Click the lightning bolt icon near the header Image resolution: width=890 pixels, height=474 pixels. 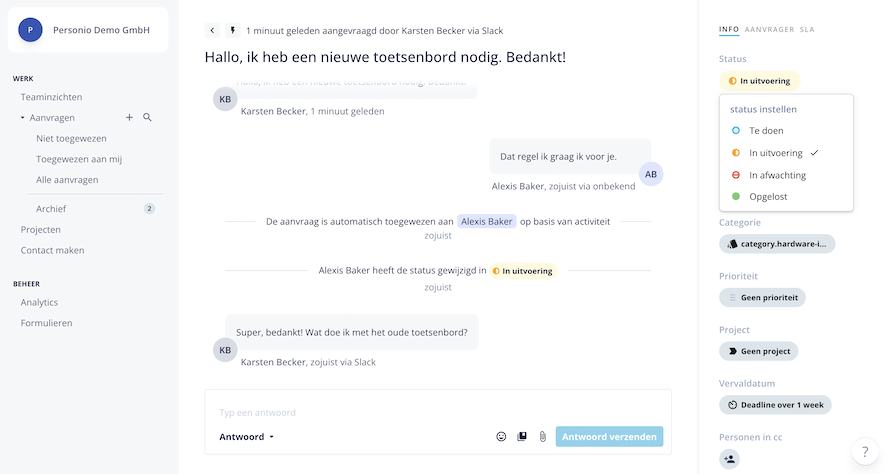(233, 31)
